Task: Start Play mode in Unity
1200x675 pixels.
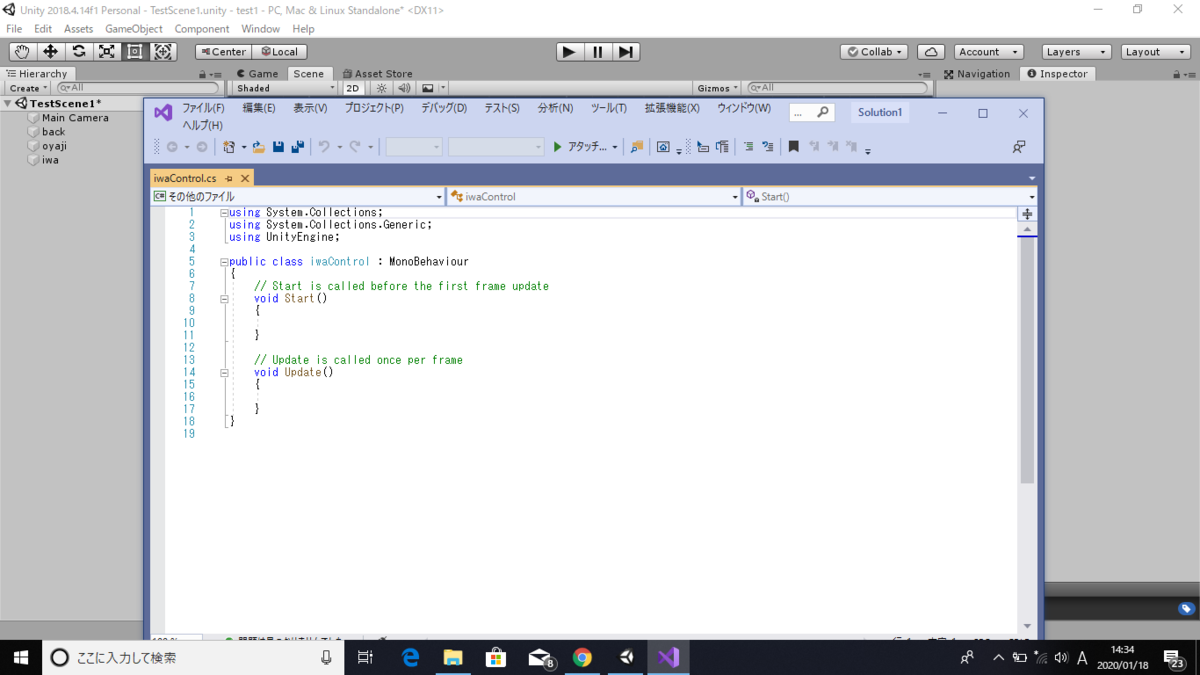Action: [x=569, y=52]
